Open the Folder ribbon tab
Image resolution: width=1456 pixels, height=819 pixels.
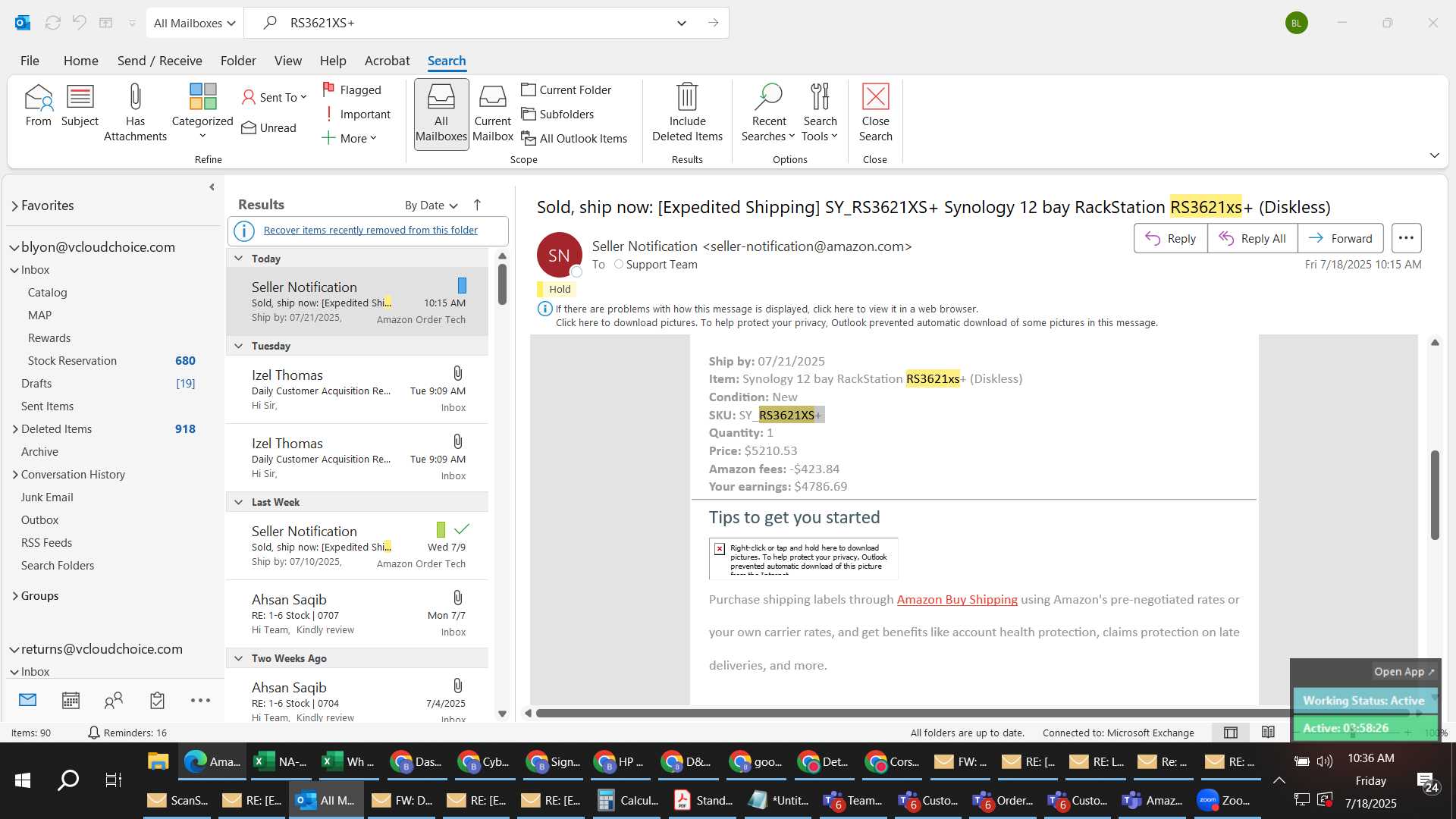238,61
